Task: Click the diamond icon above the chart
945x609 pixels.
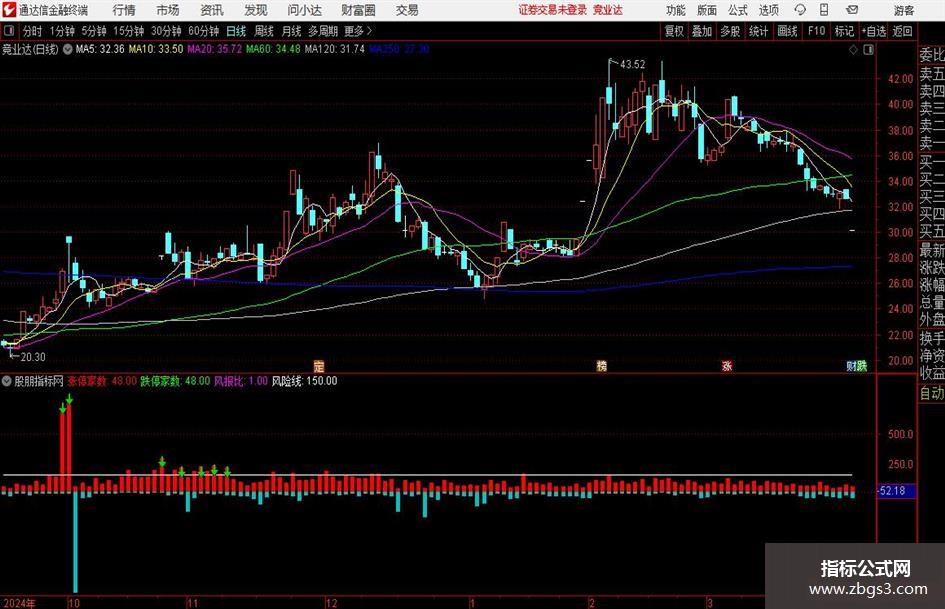Action: (853, 50)
